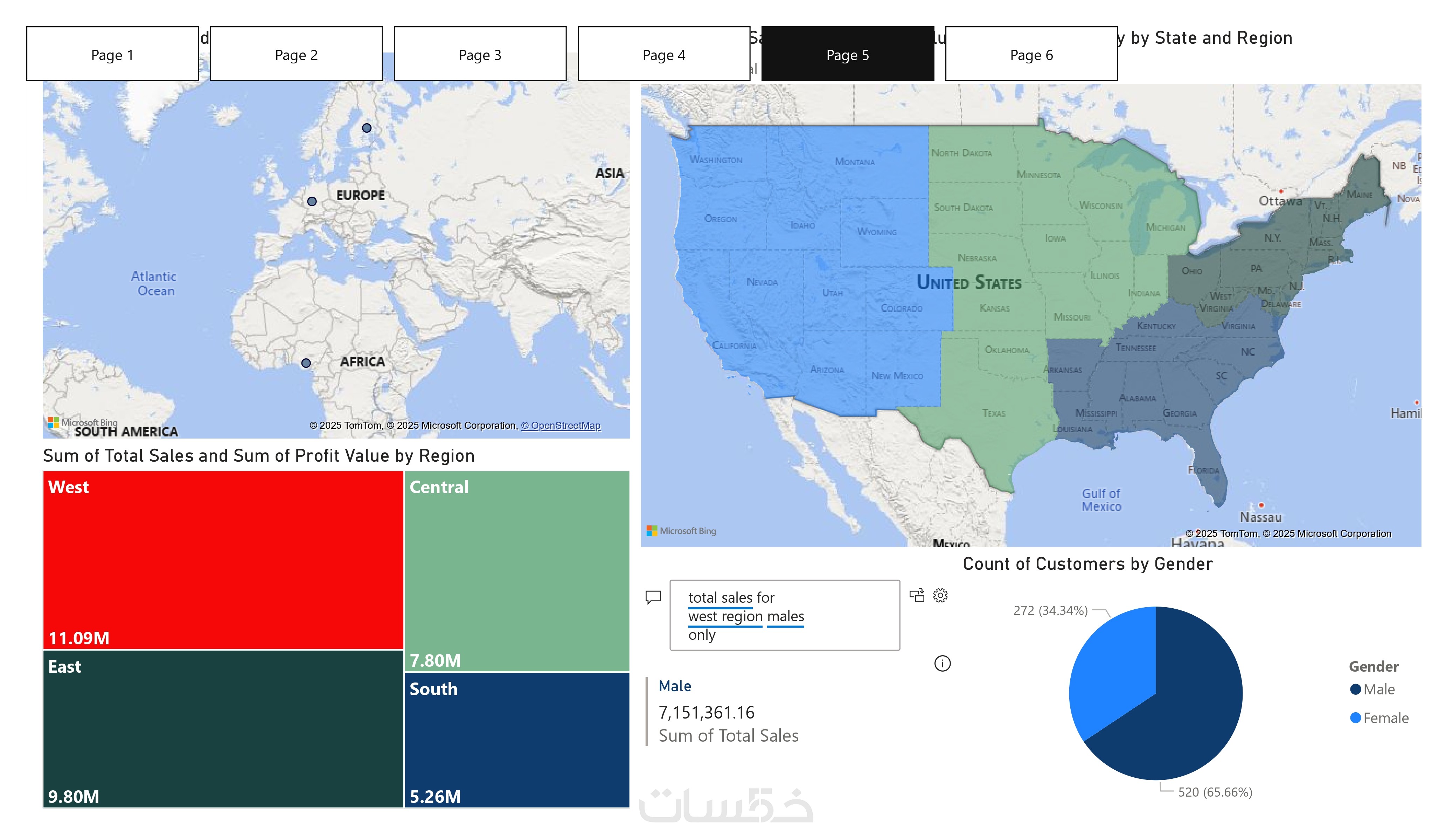Open the Page 2 navigation button
This screenshot has height=840, width=1453.
point(296,54)
